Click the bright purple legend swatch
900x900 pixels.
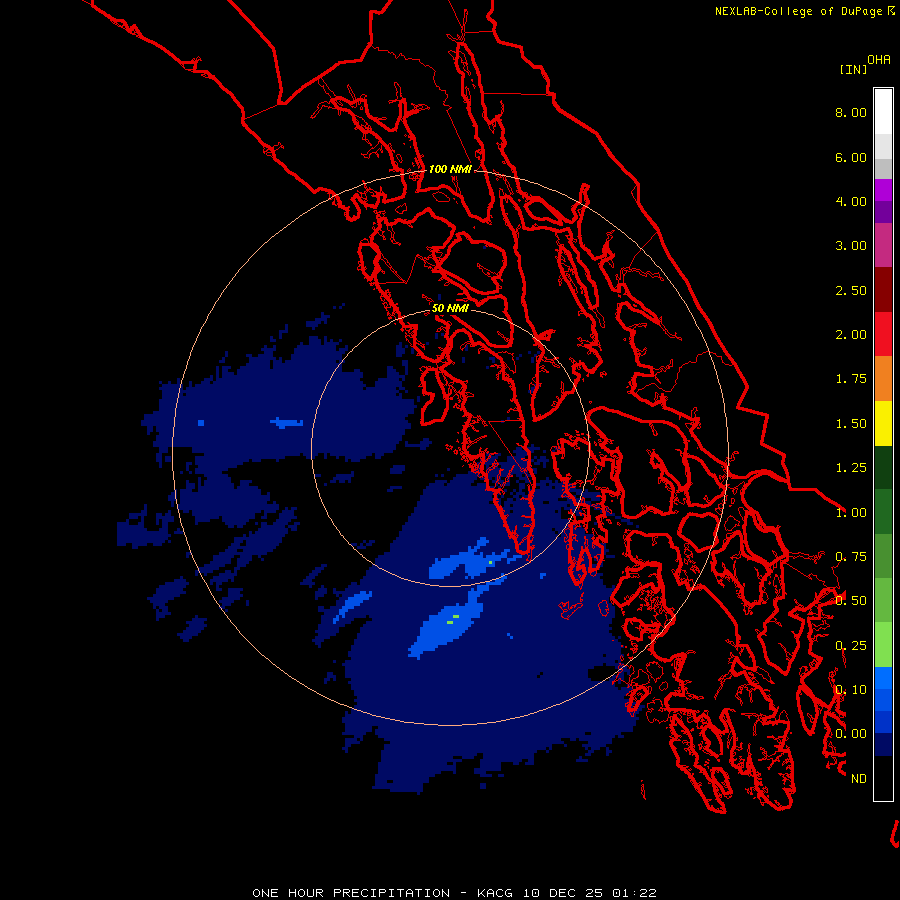[x=883, y=190]
